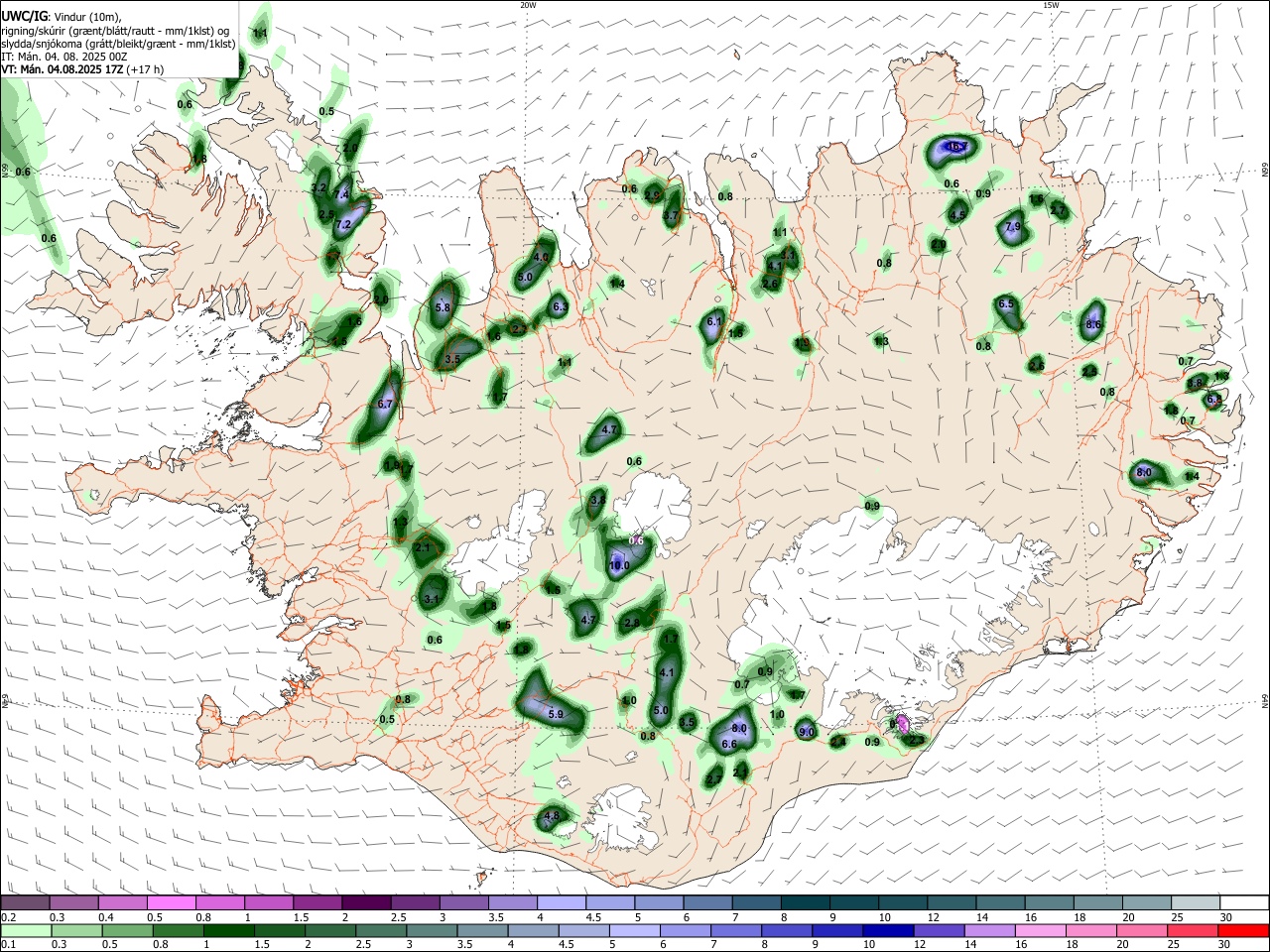Pick the dark teal 9 swatch in the upper legend
The height and width of the screenshot is (952, 1270).
854,903
